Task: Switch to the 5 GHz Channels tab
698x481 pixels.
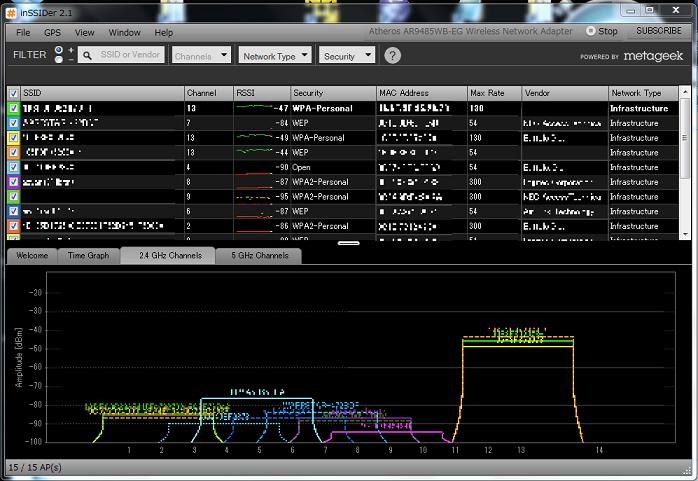Action: (260, 256)
